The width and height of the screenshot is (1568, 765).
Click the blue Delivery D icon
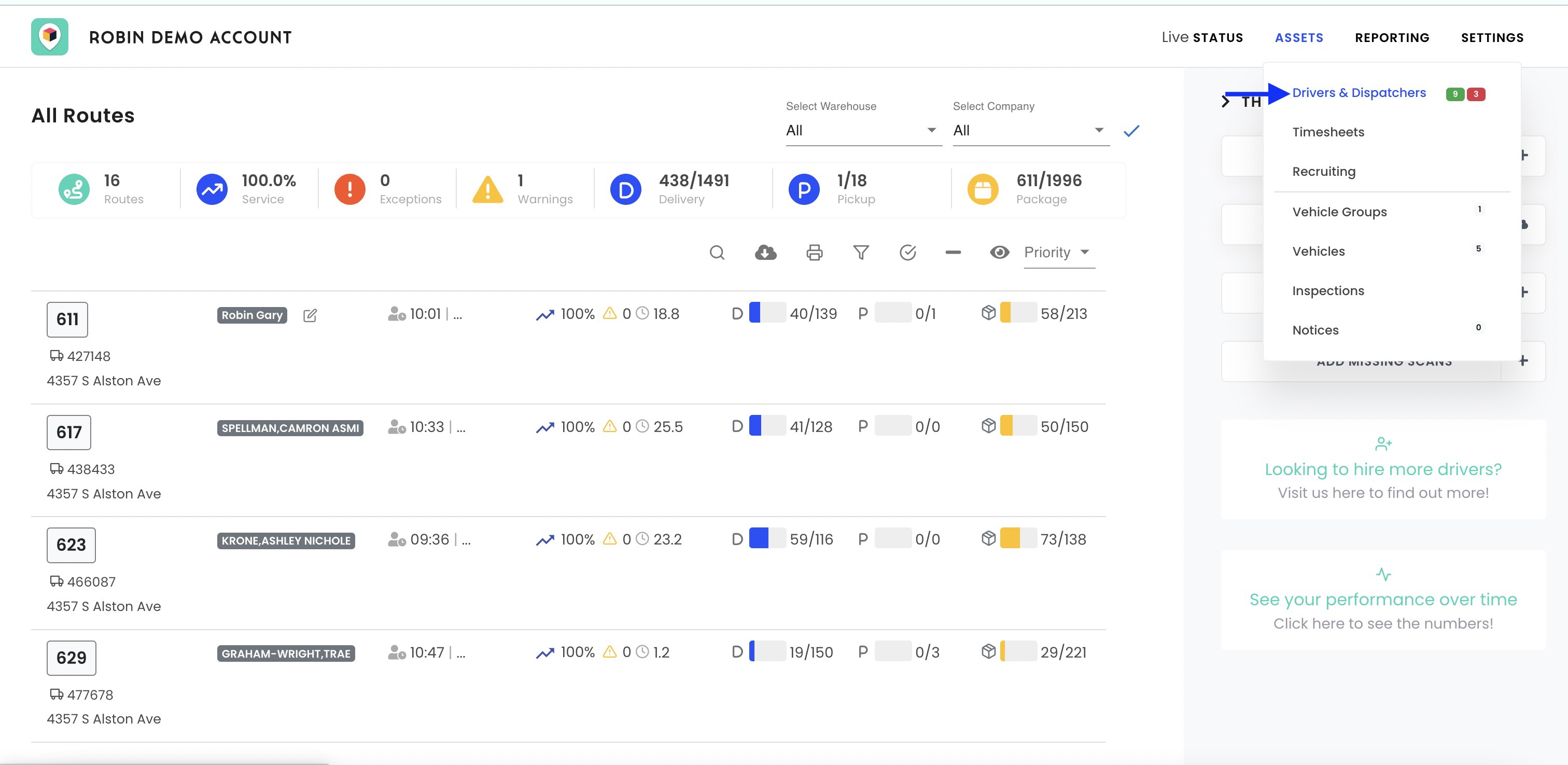pyautogui.click(x=626, y=189)
